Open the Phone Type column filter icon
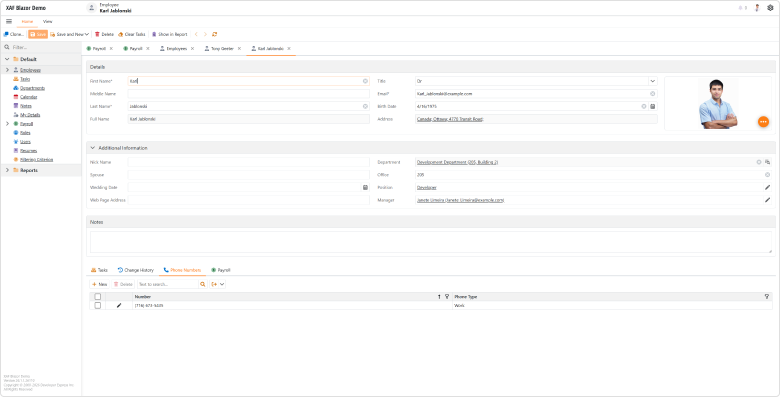The width and height of the screenshot is (780, 397). pos(767,297)
